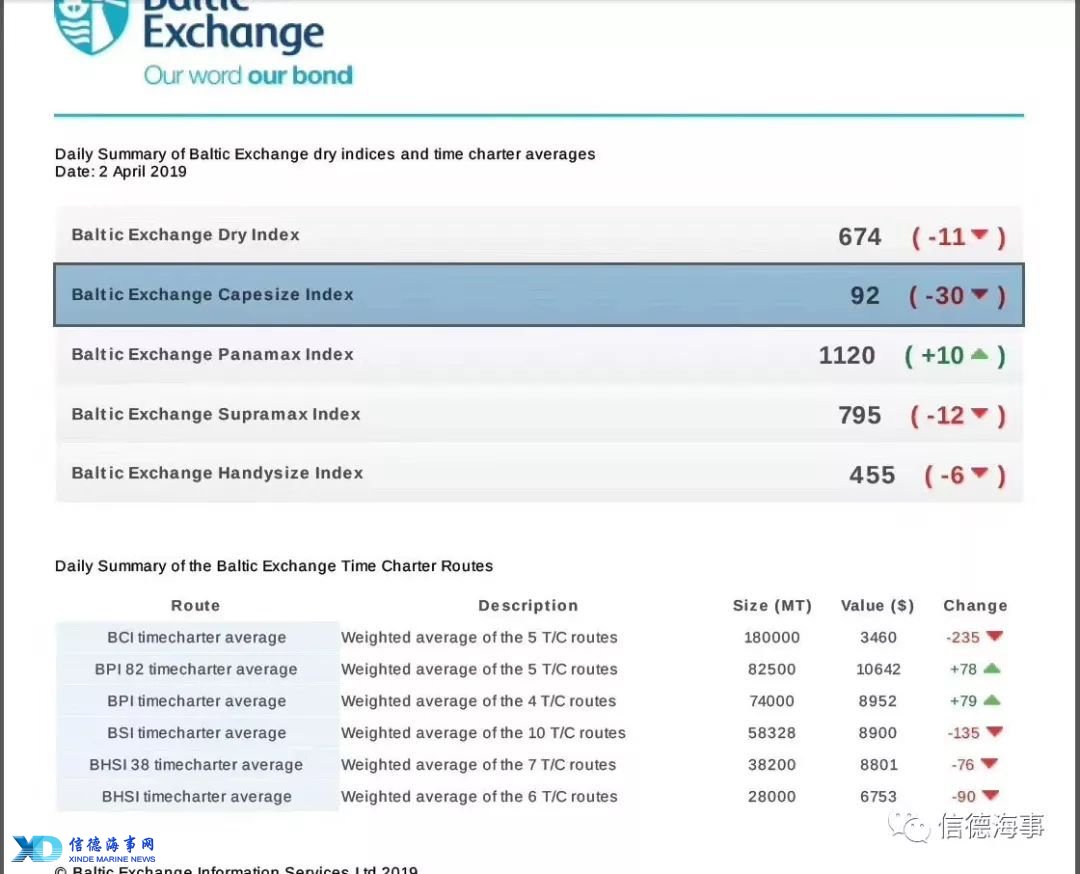The height and width of the screenshot is (874, 1080).
Task: Click the Baltic Exchange shield logo
Action: 92,25
